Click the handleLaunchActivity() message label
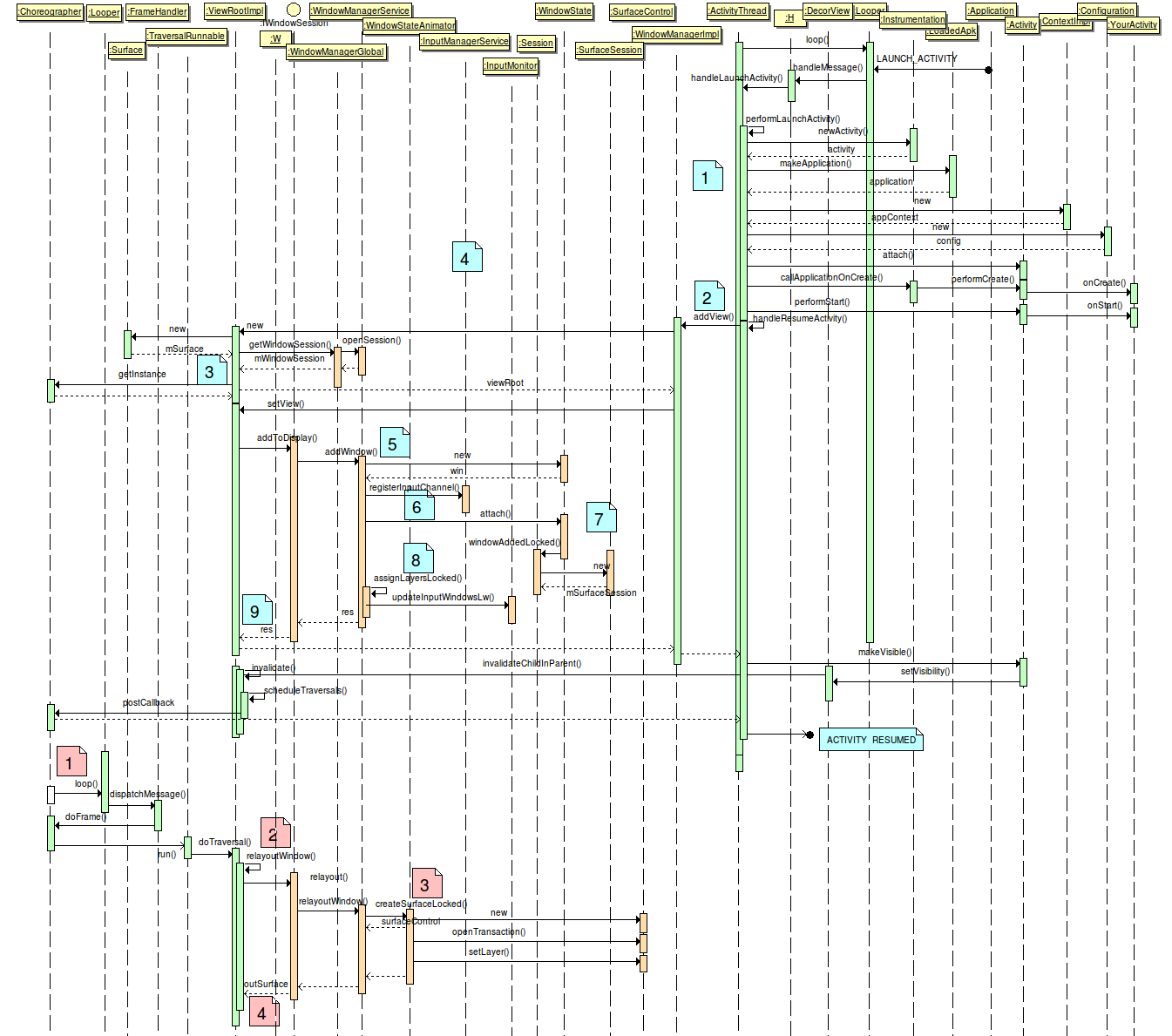 736,78
